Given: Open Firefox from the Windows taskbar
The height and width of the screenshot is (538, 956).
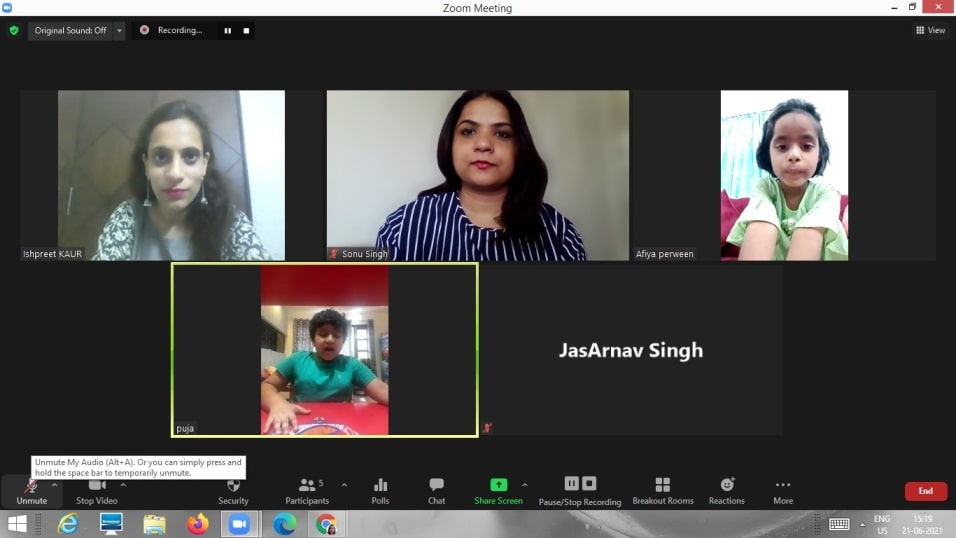Looking at the screenshot, I should 197,524.
